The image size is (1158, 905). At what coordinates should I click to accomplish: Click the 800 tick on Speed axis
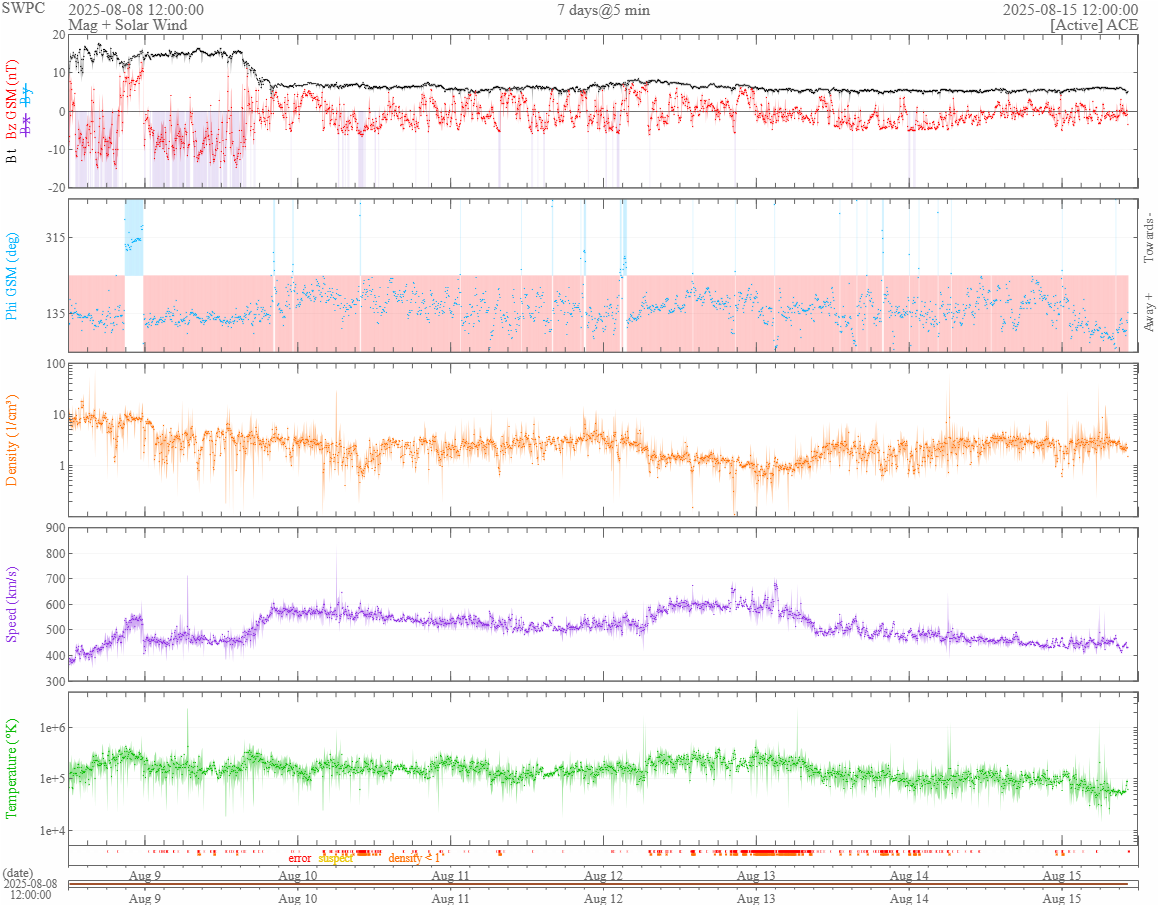coord(55,553)
